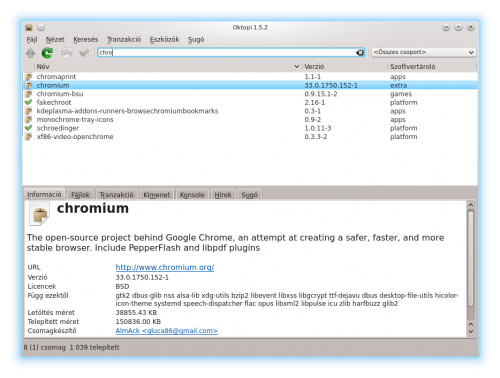Switch to the Fájlok tab

coord(80,195)
